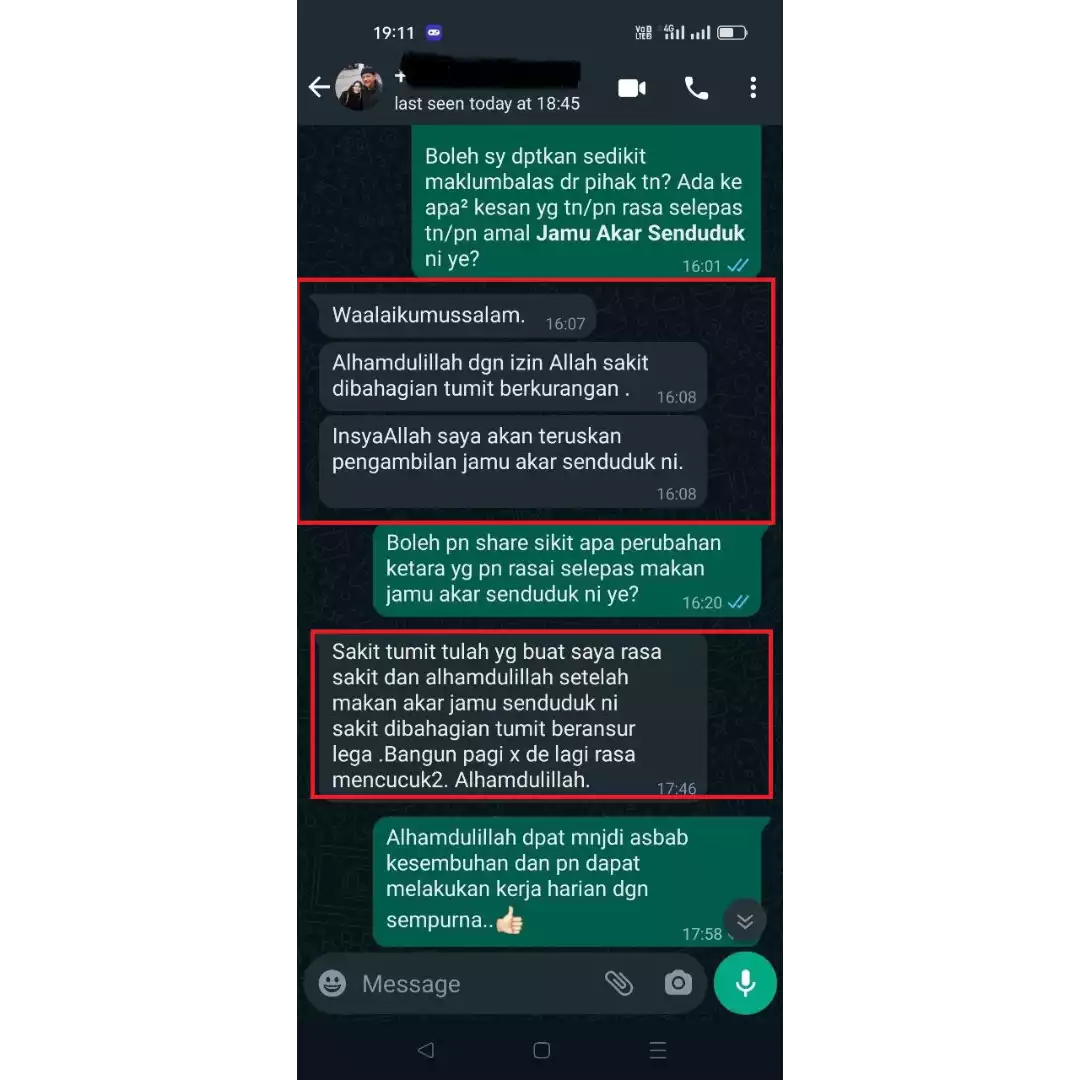Tap Android back navigation button
Viewport: 1080px width, 1080px height.
click(426, 1050)
